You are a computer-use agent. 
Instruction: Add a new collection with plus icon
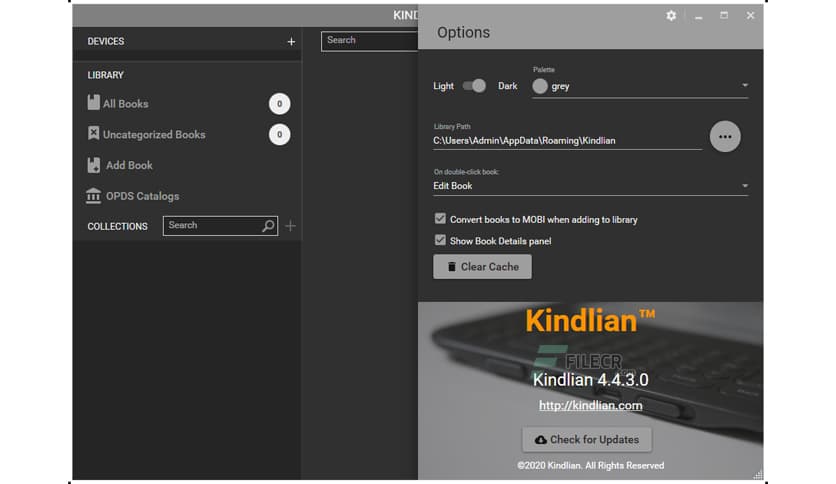pyautogui.click(x=290, y=226)
